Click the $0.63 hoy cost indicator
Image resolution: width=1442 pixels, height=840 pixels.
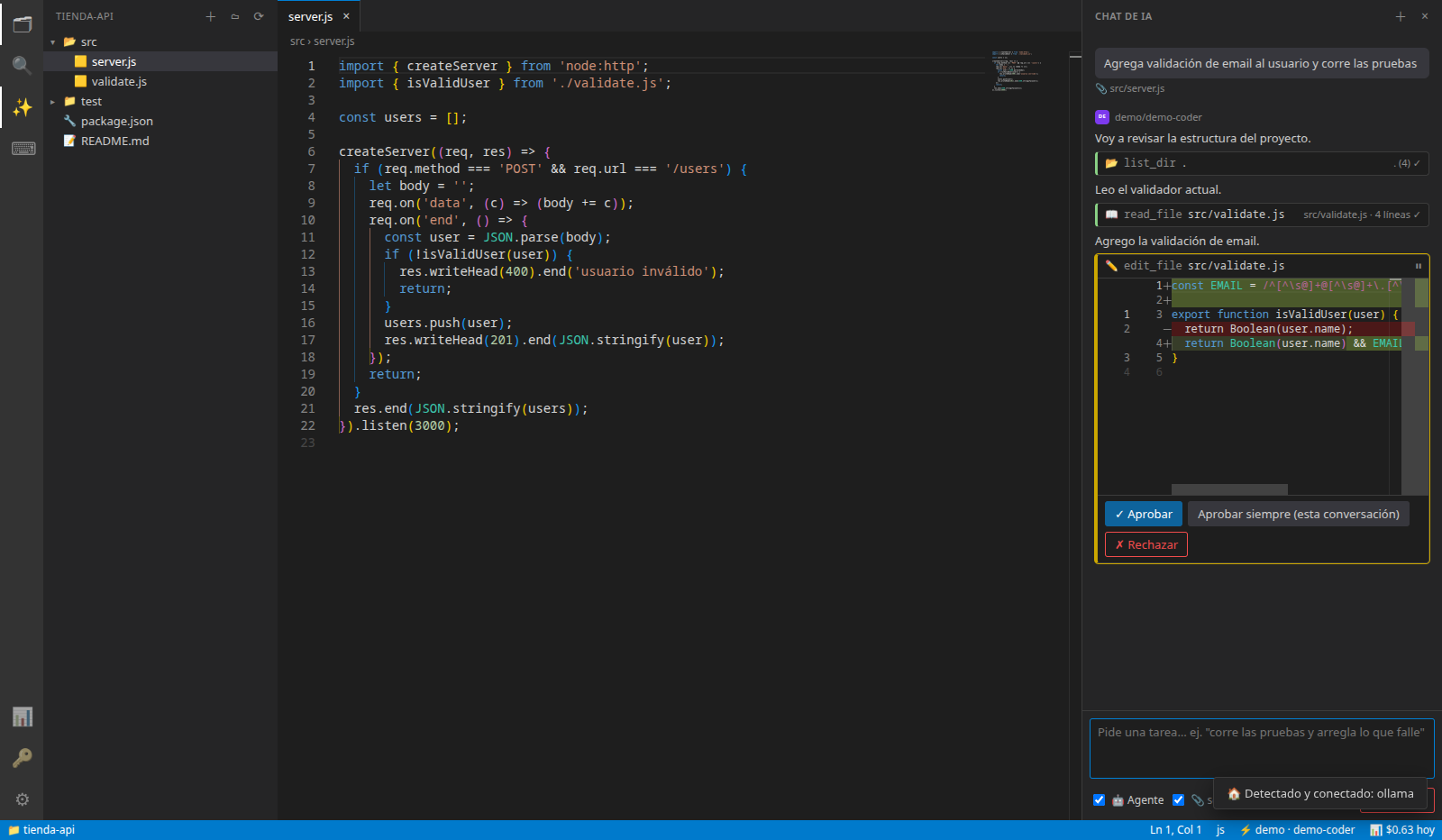tap(1402, 830)
